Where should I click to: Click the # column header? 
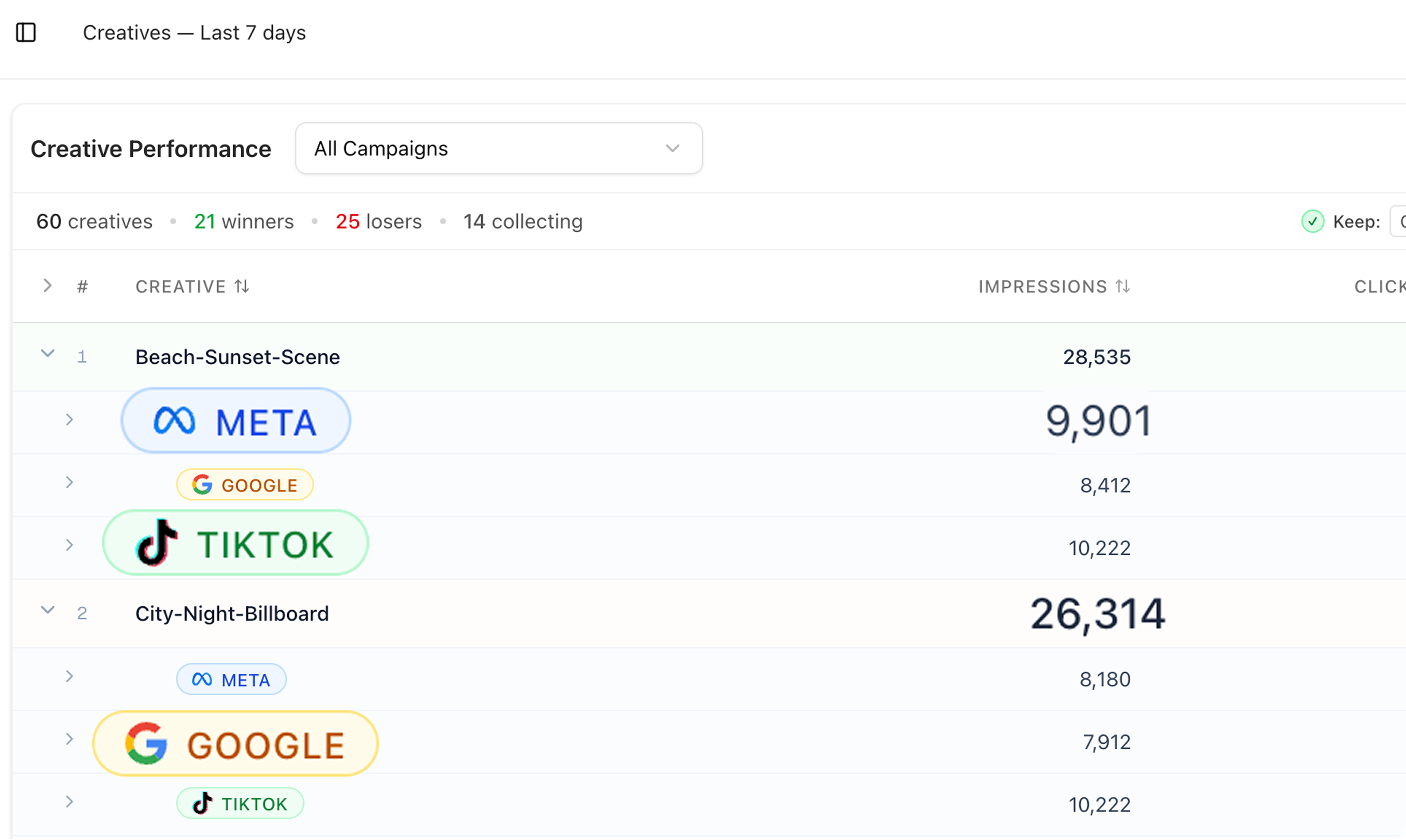(x=83, y=287)
